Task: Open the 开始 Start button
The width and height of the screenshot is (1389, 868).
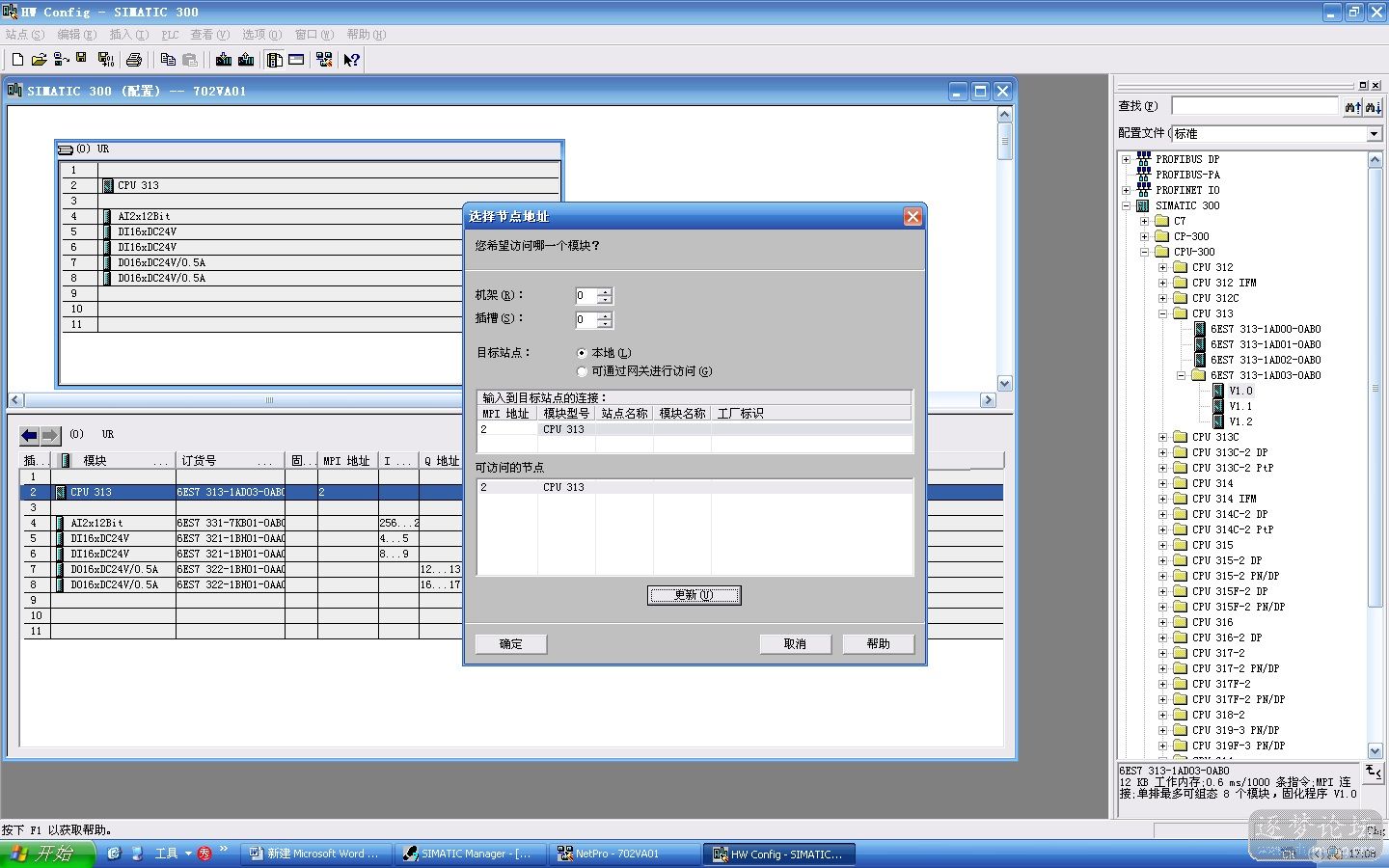Action: (x=47, y=854)
